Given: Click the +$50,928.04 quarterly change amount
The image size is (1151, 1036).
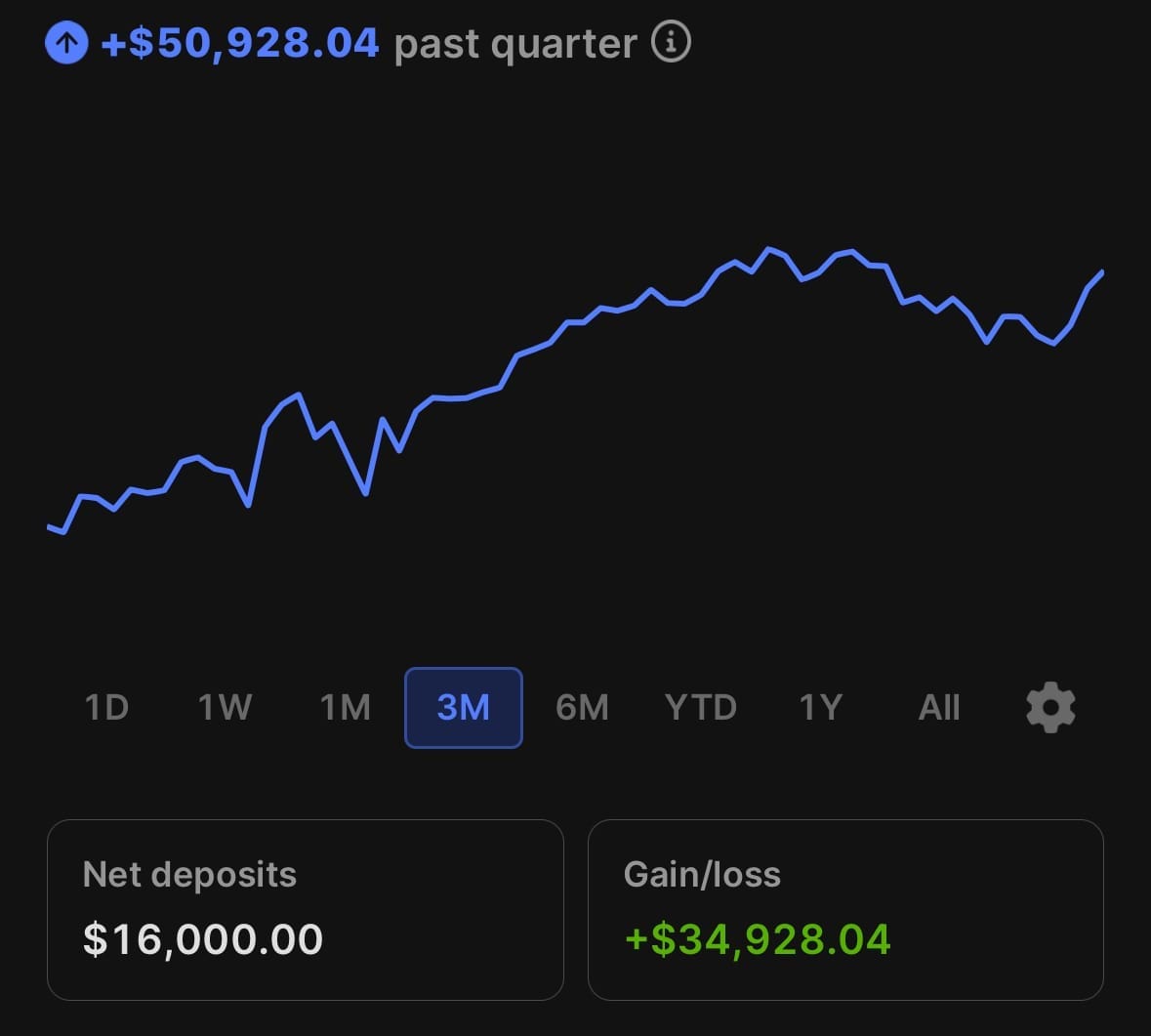Looking at the screenshot, I should [x=240, y=44].
